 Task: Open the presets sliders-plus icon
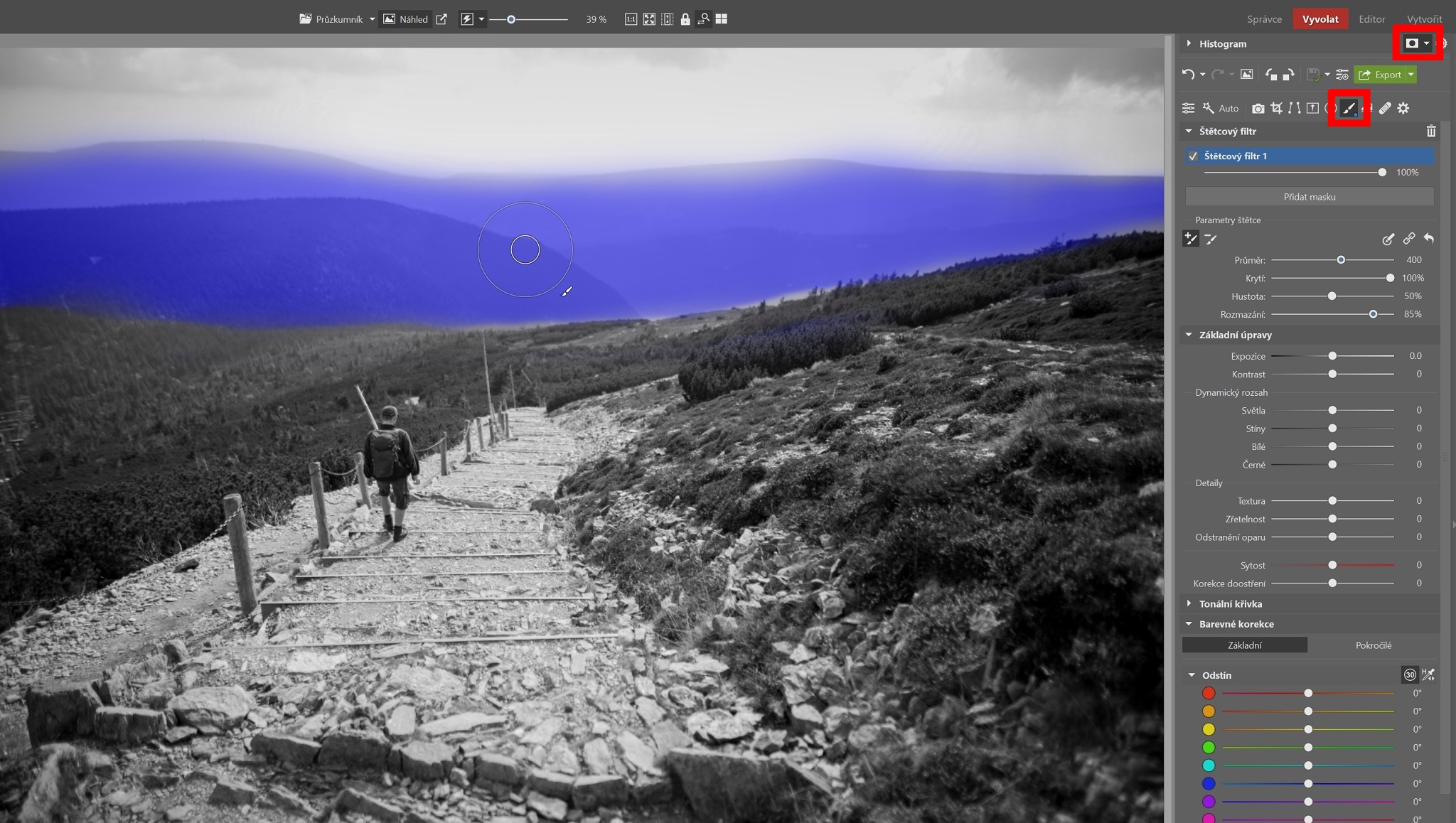point(1342,74)
